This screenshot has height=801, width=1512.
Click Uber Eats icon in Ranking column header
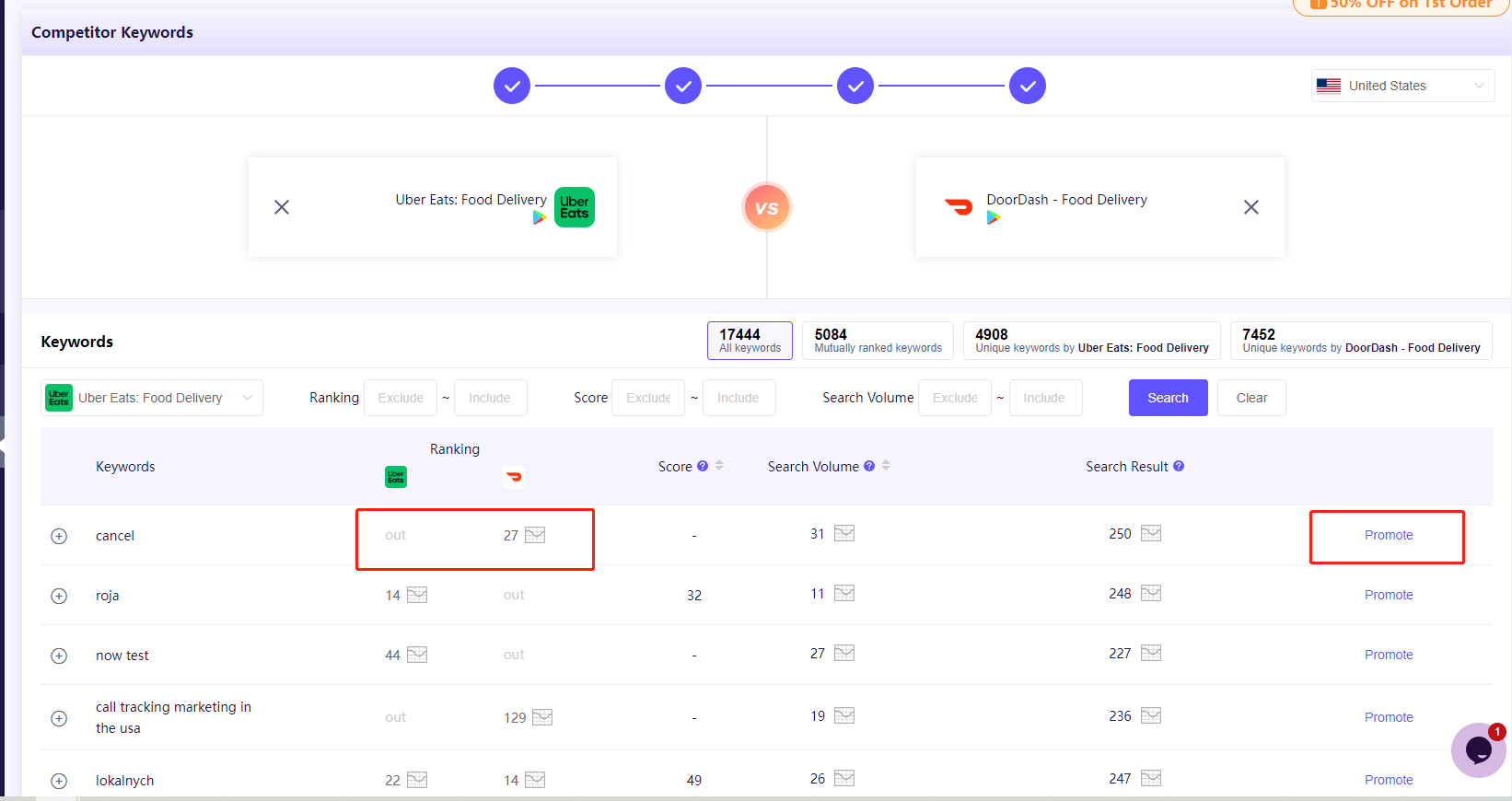[x=396, y=477]
